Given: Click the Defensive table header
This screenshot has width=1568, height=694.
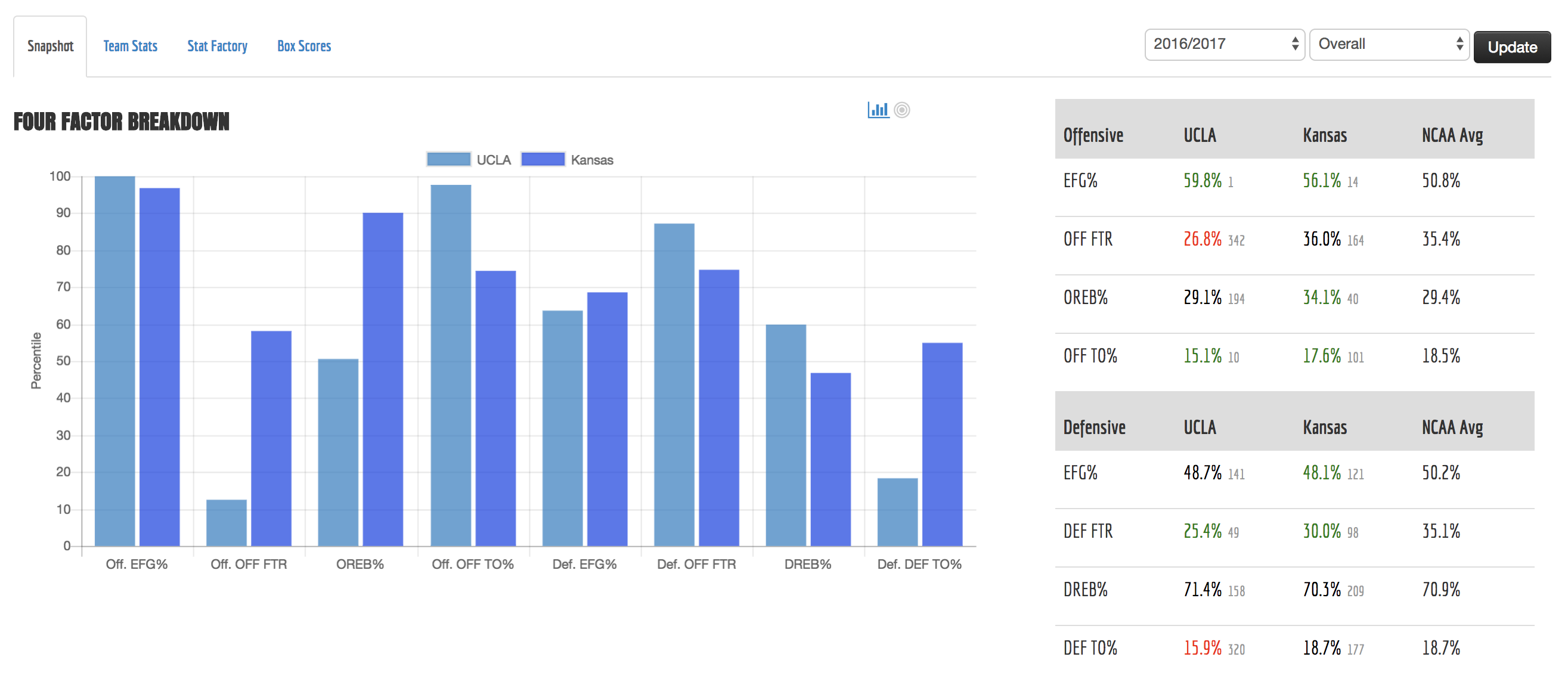Looking at the screenshot, I should 1094,428.
